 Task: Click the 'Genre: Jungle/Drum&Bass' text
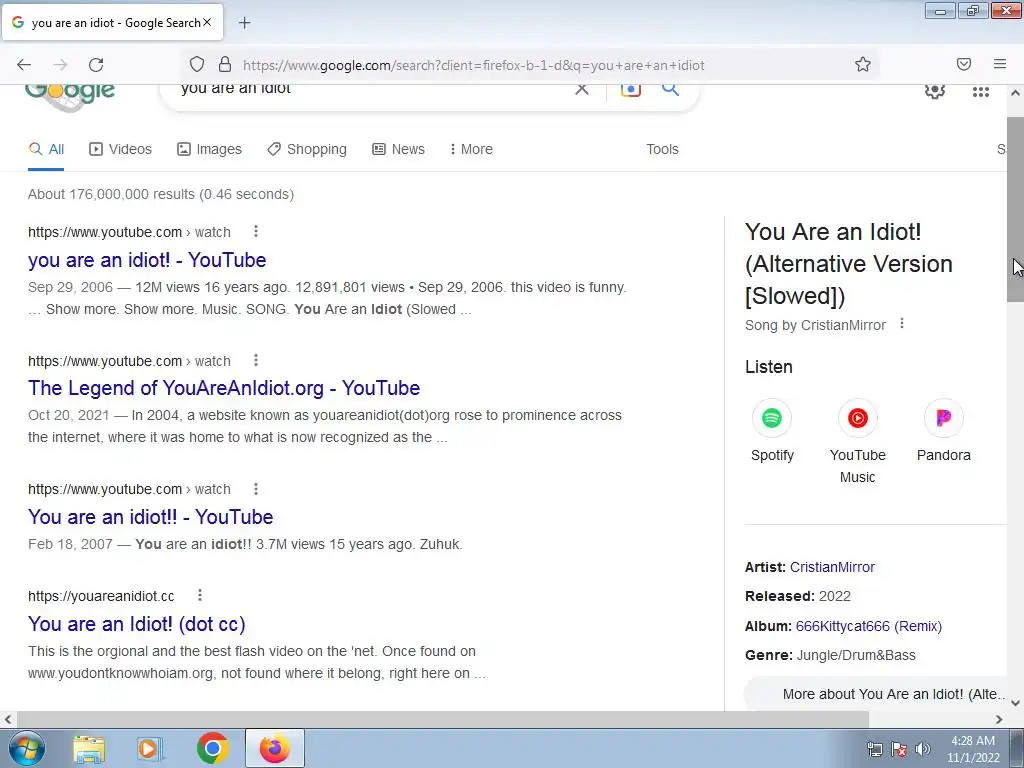(830, 655)
